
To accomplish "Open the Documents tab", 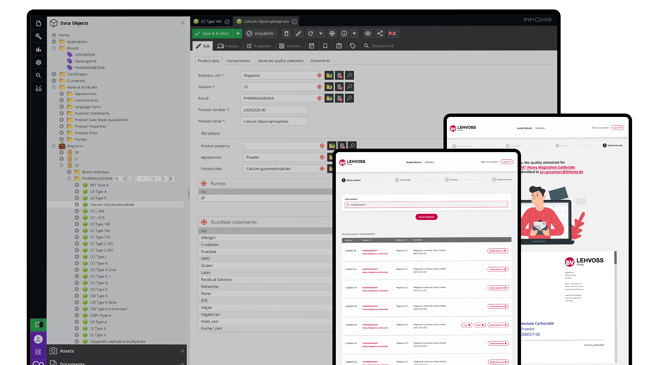I will pos(320,61).
